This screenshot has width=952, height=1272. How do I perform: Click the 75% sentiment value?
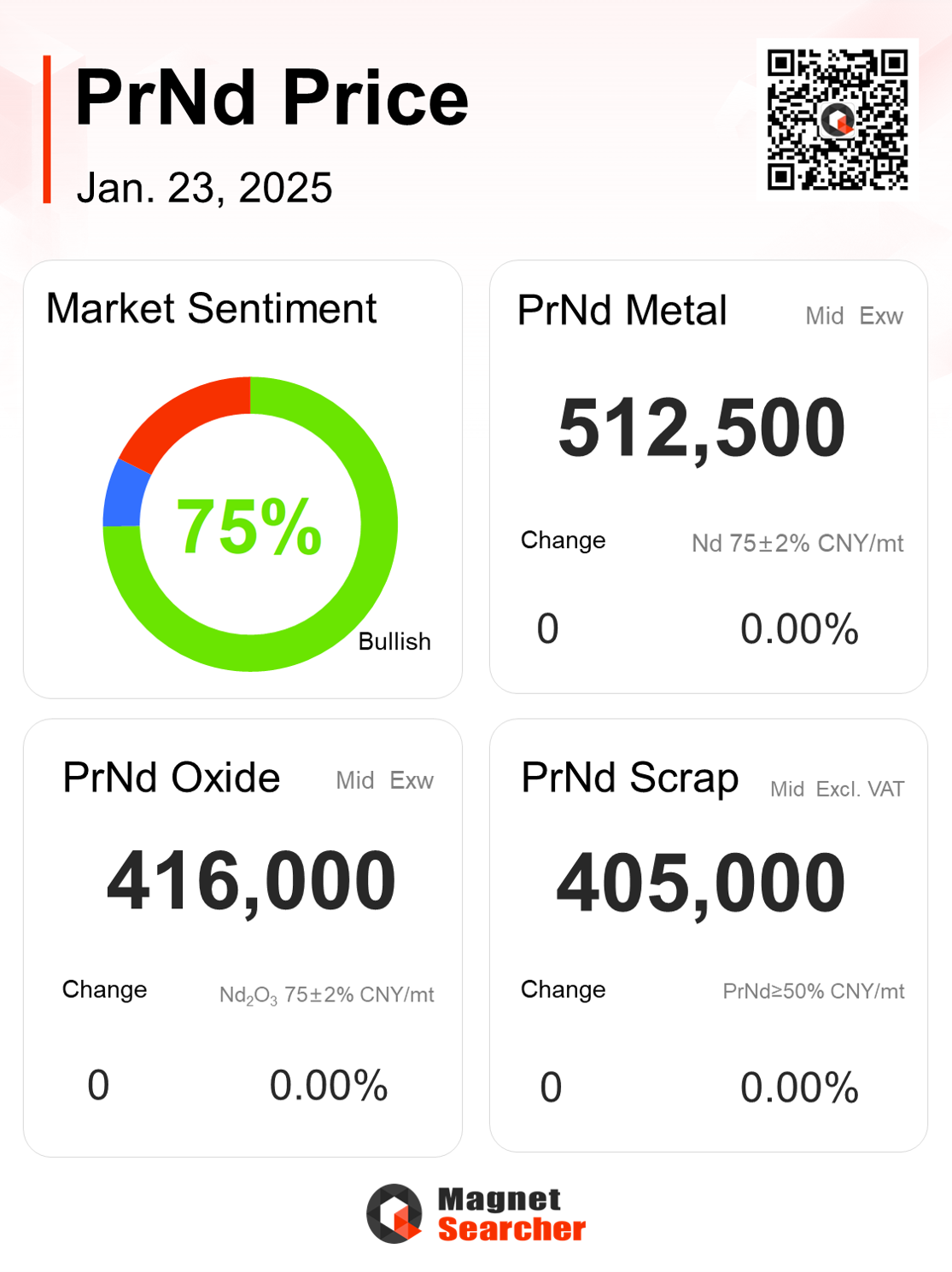click(x=248, y=528)
